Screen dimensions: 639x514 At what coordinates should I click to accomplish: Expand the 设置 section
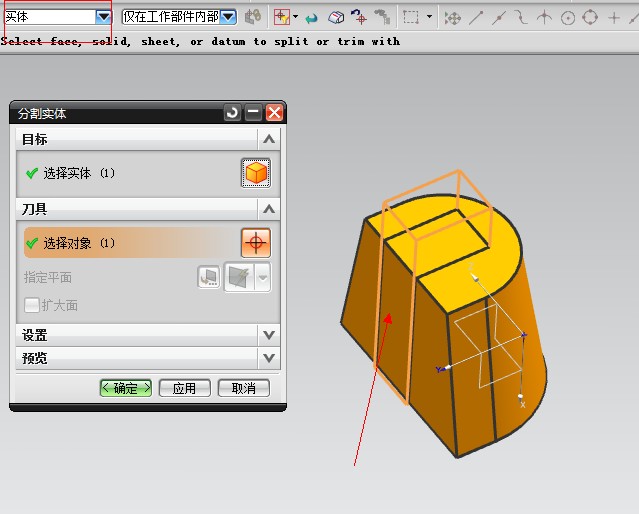[269, 335]
